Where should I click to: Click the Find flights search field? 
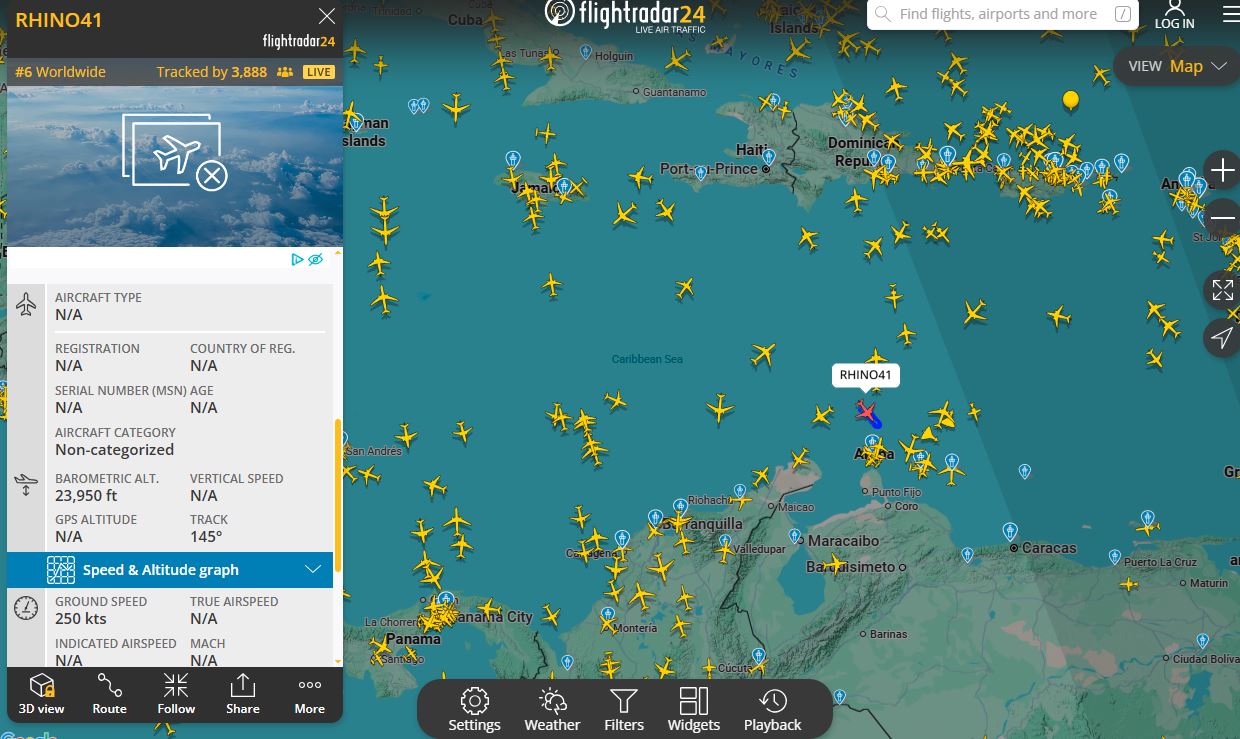point(1002,14)
